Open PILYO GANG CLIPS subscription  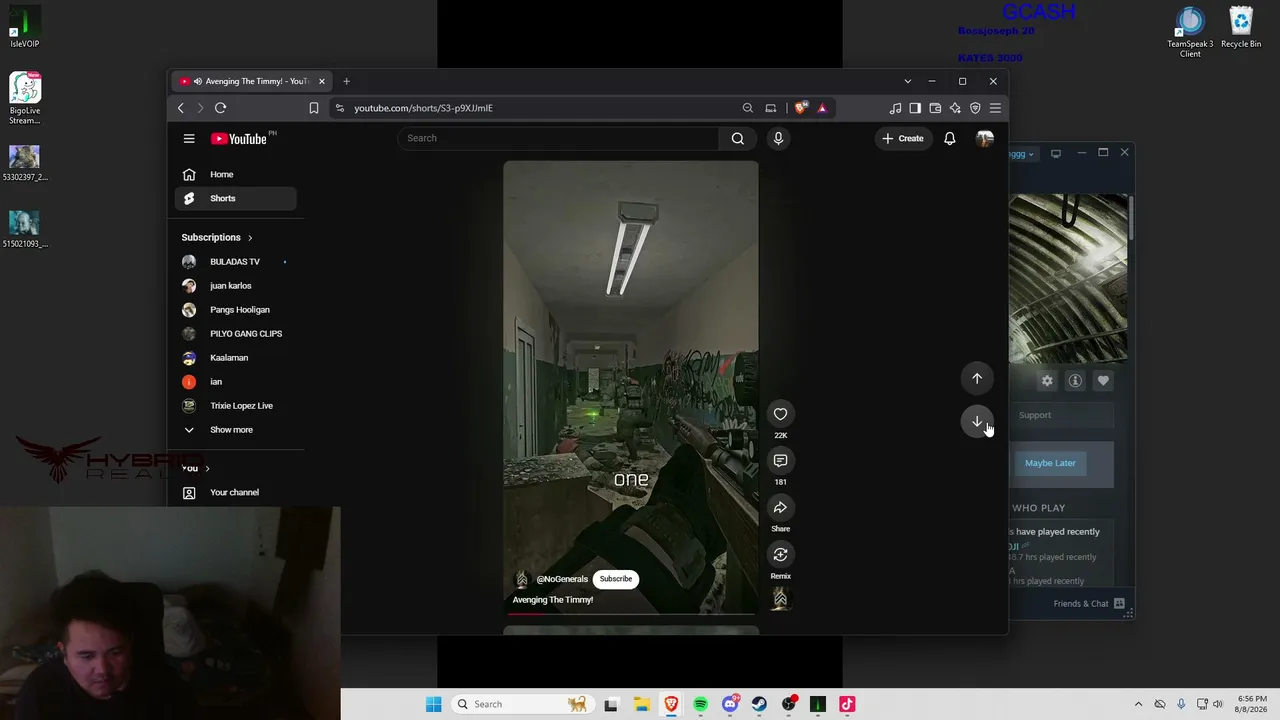point(236,334)
